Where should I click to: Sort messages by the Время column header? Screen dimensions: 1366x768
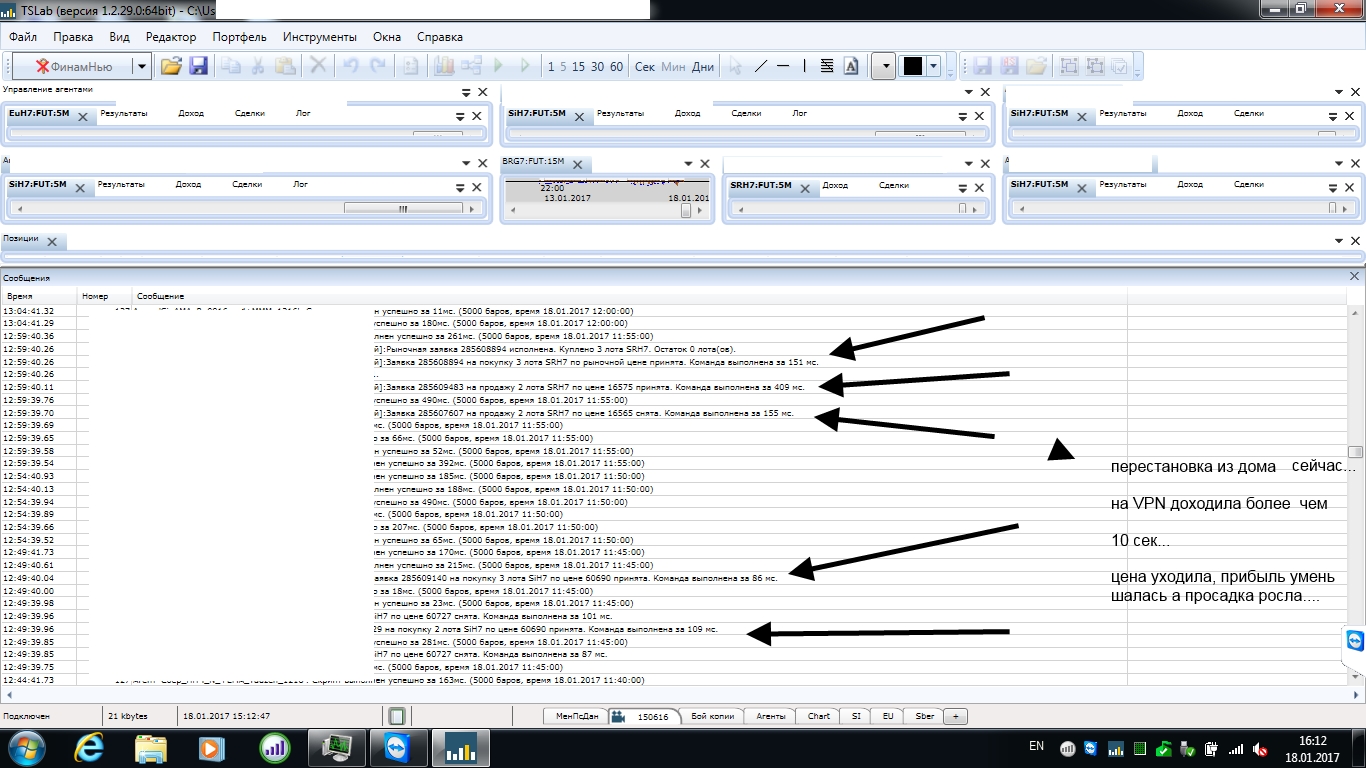(39, 296)
